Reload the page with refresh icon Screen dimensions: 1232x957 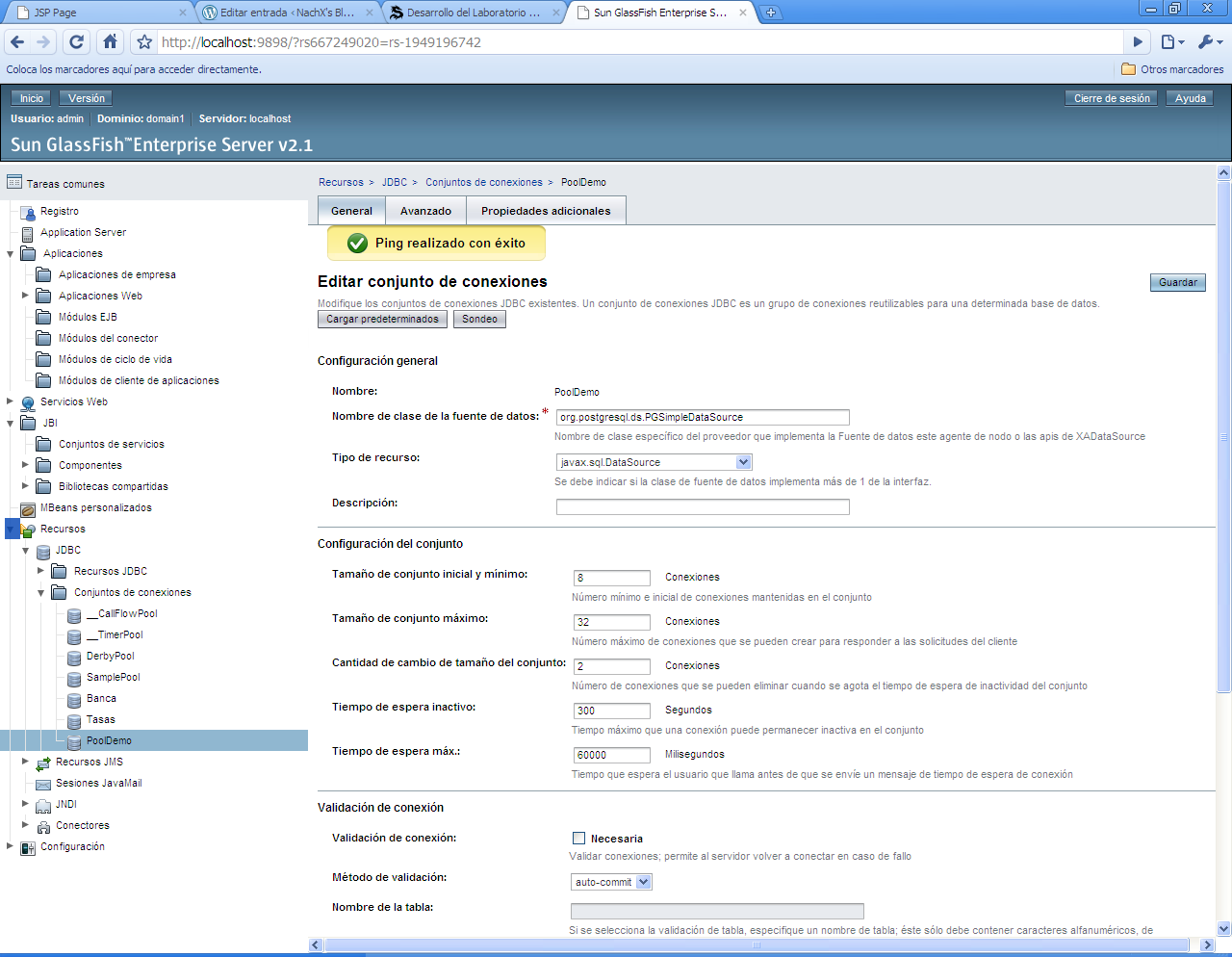click(77, 41)
